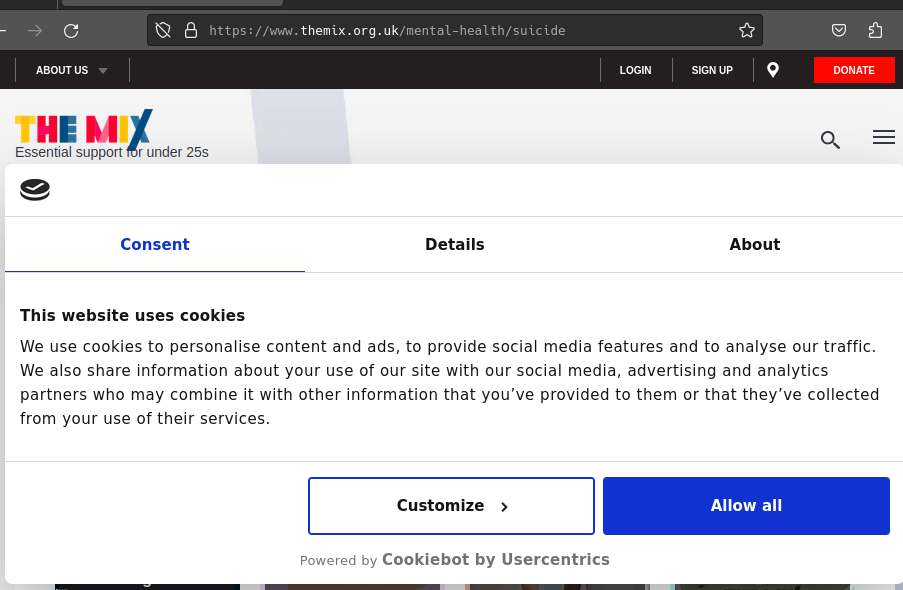The height and width of the screenshot is (590, 903).
Task: Open the hamburger navigation menu
Action: coord(884,138)
